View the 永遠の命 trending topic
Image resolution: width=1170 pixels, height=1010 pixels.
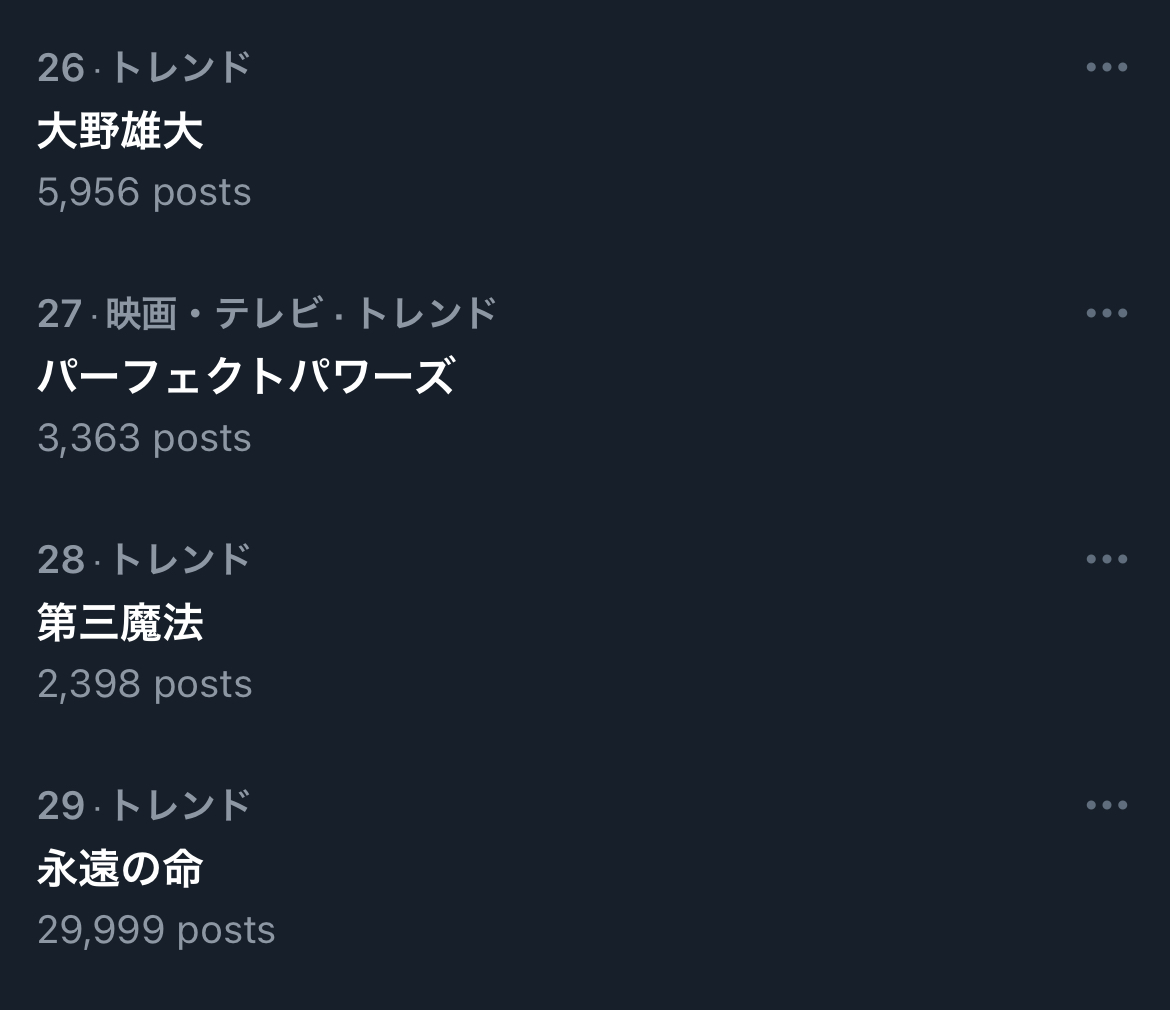[120, 869]
